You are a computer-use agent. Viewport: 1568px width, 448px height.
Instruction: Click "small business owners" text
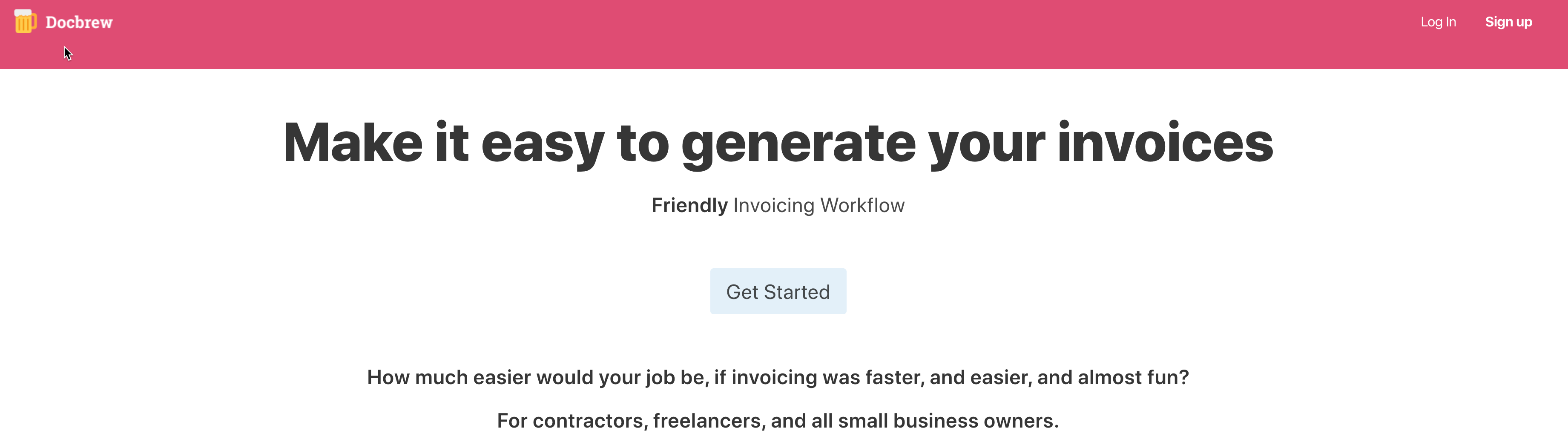pyautogui.click(x=948, y=421)
